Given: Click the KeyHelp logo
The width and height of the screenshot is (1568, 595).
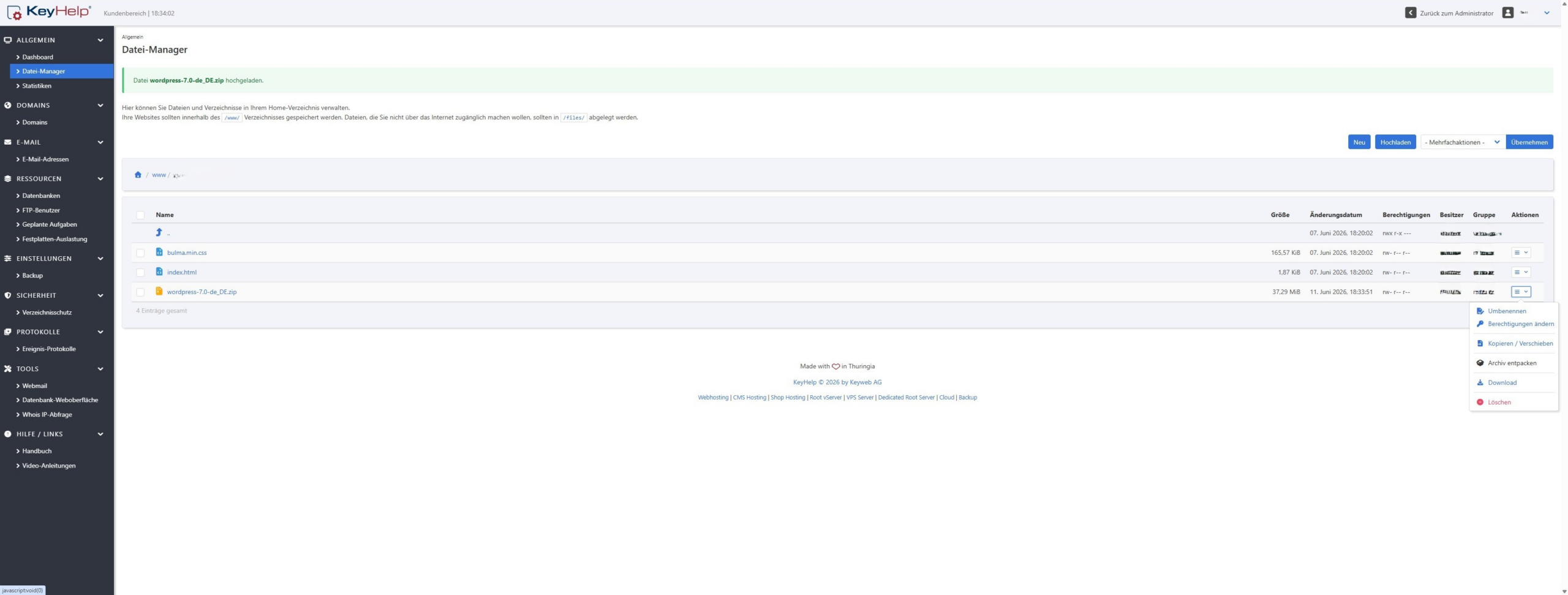Looking at the screenshot, I should coord(49,12).
